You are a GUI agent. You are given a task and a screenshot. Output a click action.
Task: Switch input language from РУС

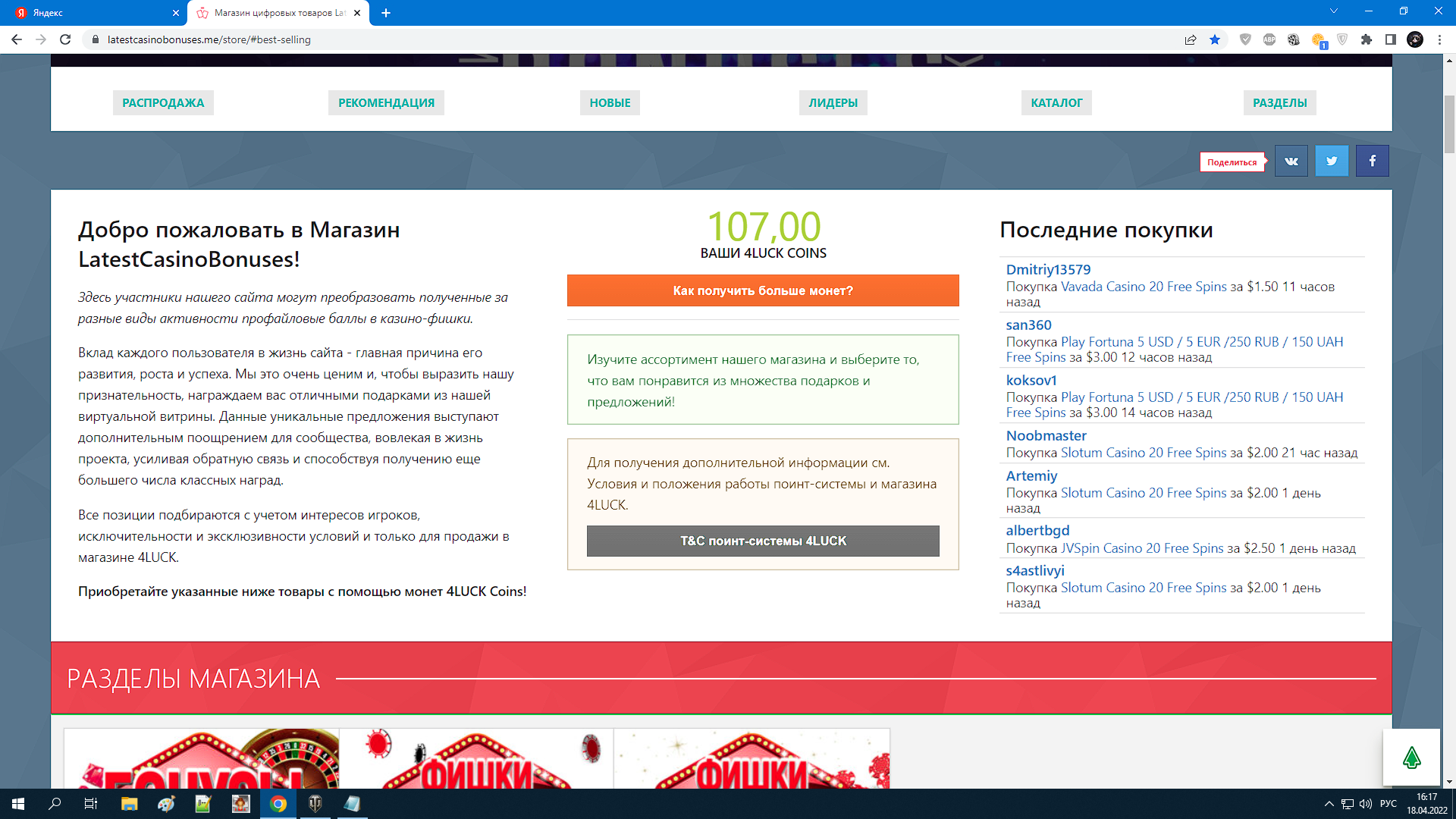[1389, 804]
